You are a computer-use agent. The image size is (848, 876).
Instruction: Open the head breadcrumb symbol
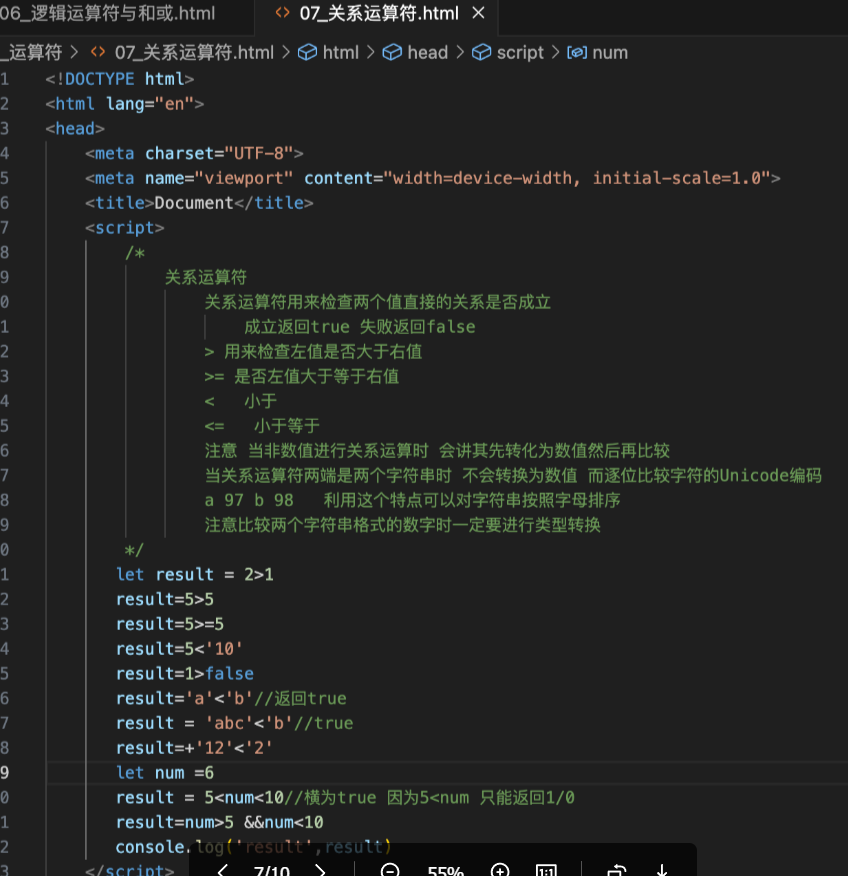point(427,53)
